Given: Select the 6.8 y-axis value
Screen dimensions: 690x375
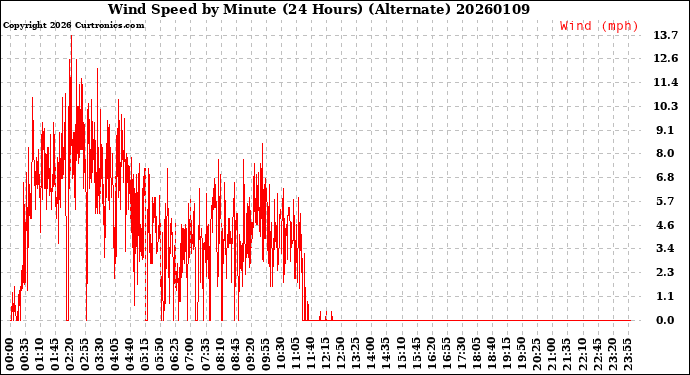Looking at the screenshot, I should (x=665, y=177).
